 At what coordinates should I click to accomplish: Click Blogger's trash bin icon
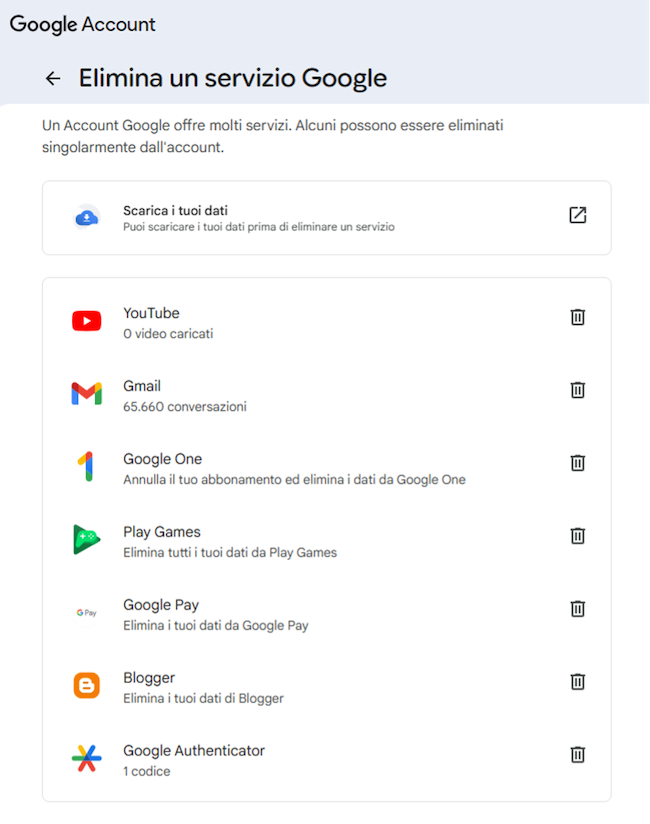pyautogui.click(x=577, y=682)
